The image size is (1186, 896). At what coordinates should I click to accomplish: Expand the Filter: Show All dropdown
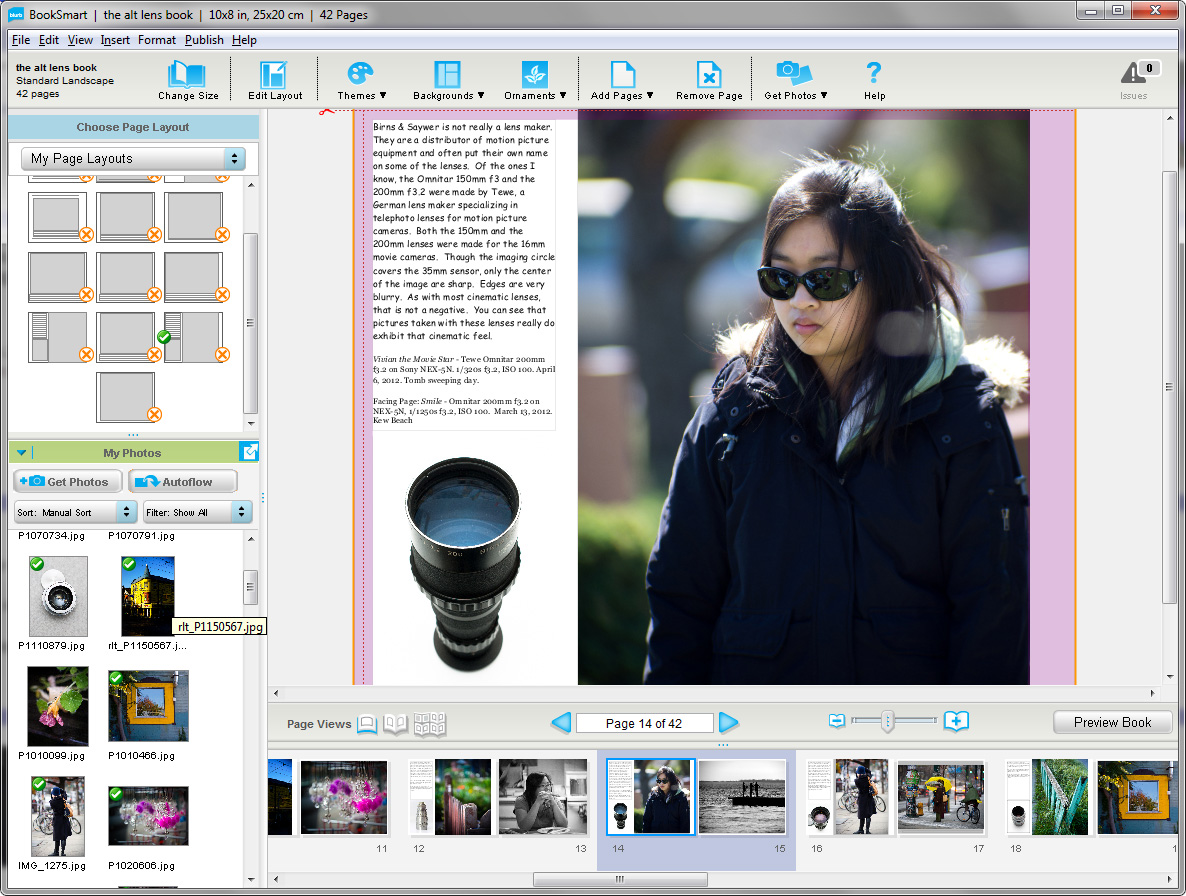[x=198, y=512]
